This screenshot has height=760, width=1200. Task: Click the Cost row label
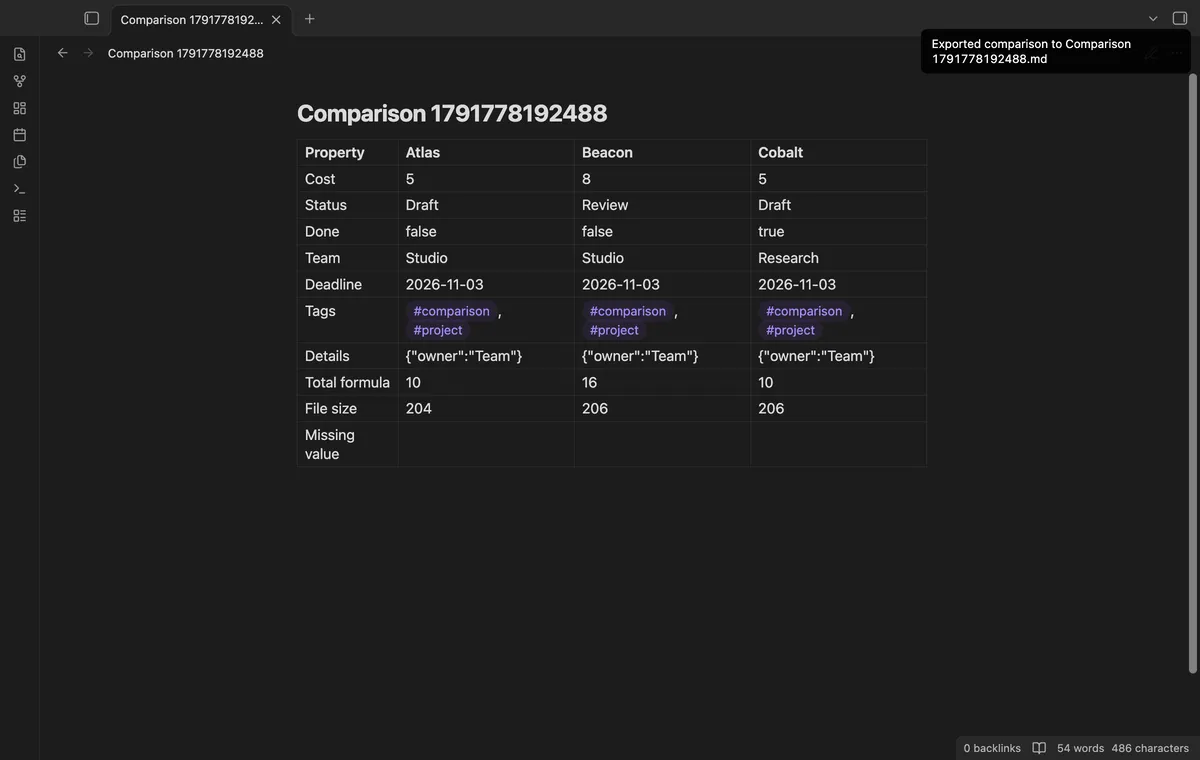pyautogui.click(x=320, y=179)
